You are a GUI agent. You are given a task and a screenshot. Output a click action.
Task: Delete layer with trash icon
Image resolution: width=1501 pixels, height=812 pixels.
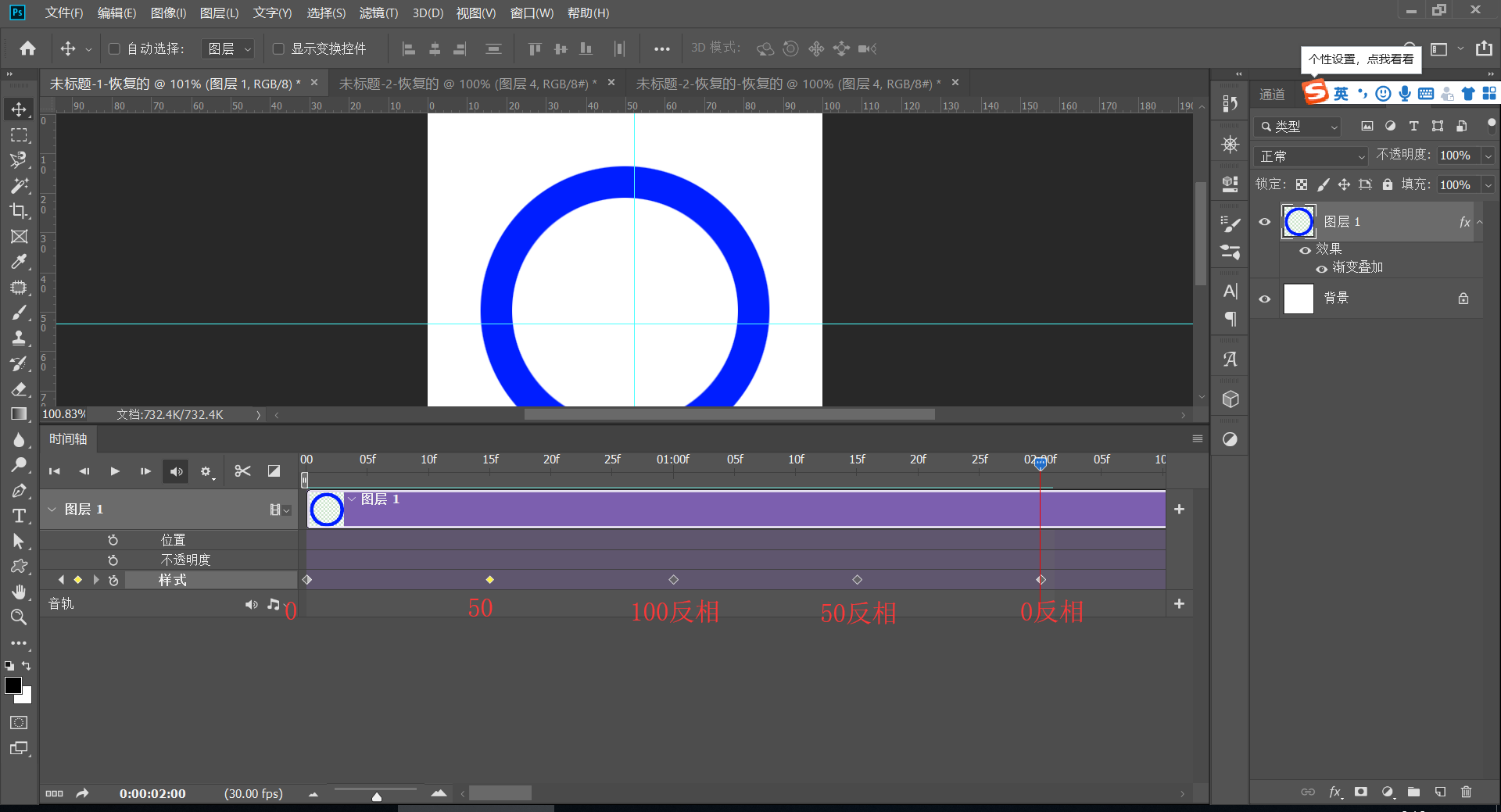[x=1466, y=792]
